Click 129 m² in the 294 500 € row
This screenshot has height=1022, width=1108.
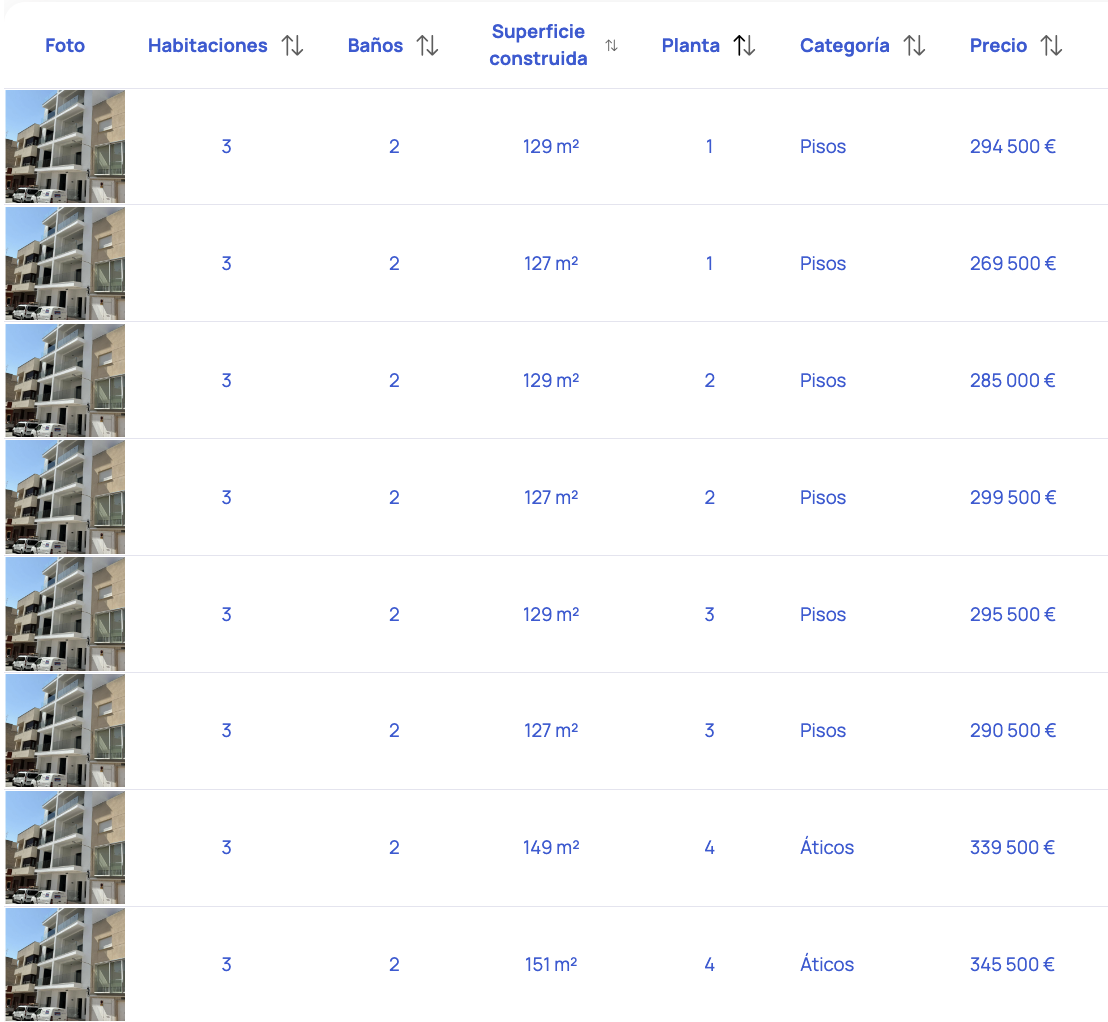(x=551, y=147)
